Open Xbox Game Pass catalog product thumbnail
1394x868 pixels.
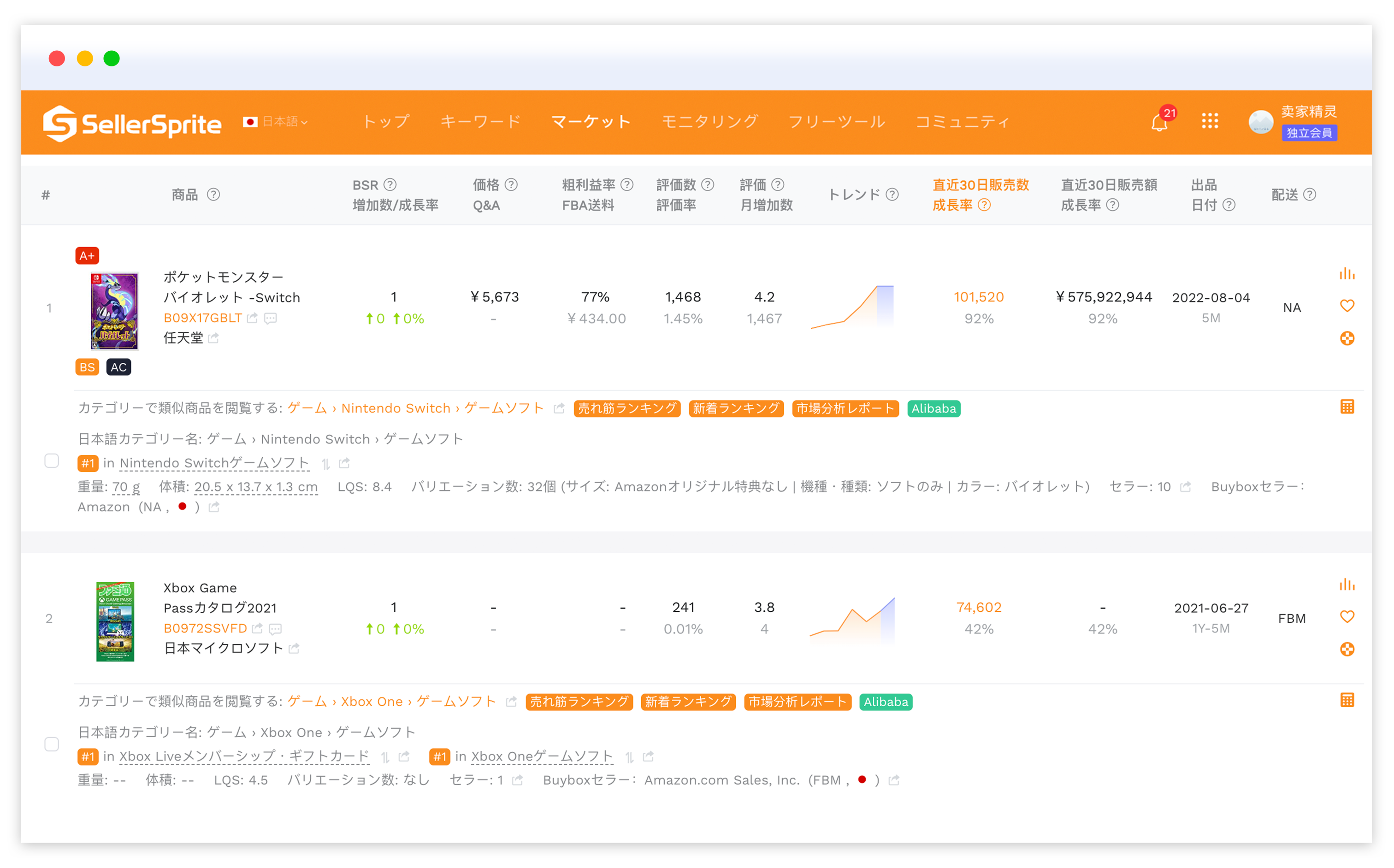pos(115,622)
